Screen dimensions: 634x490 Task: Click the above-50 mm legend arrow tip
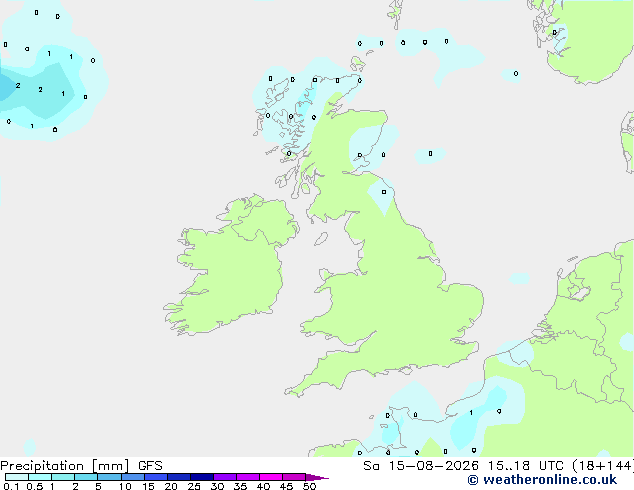pos(317,477)
